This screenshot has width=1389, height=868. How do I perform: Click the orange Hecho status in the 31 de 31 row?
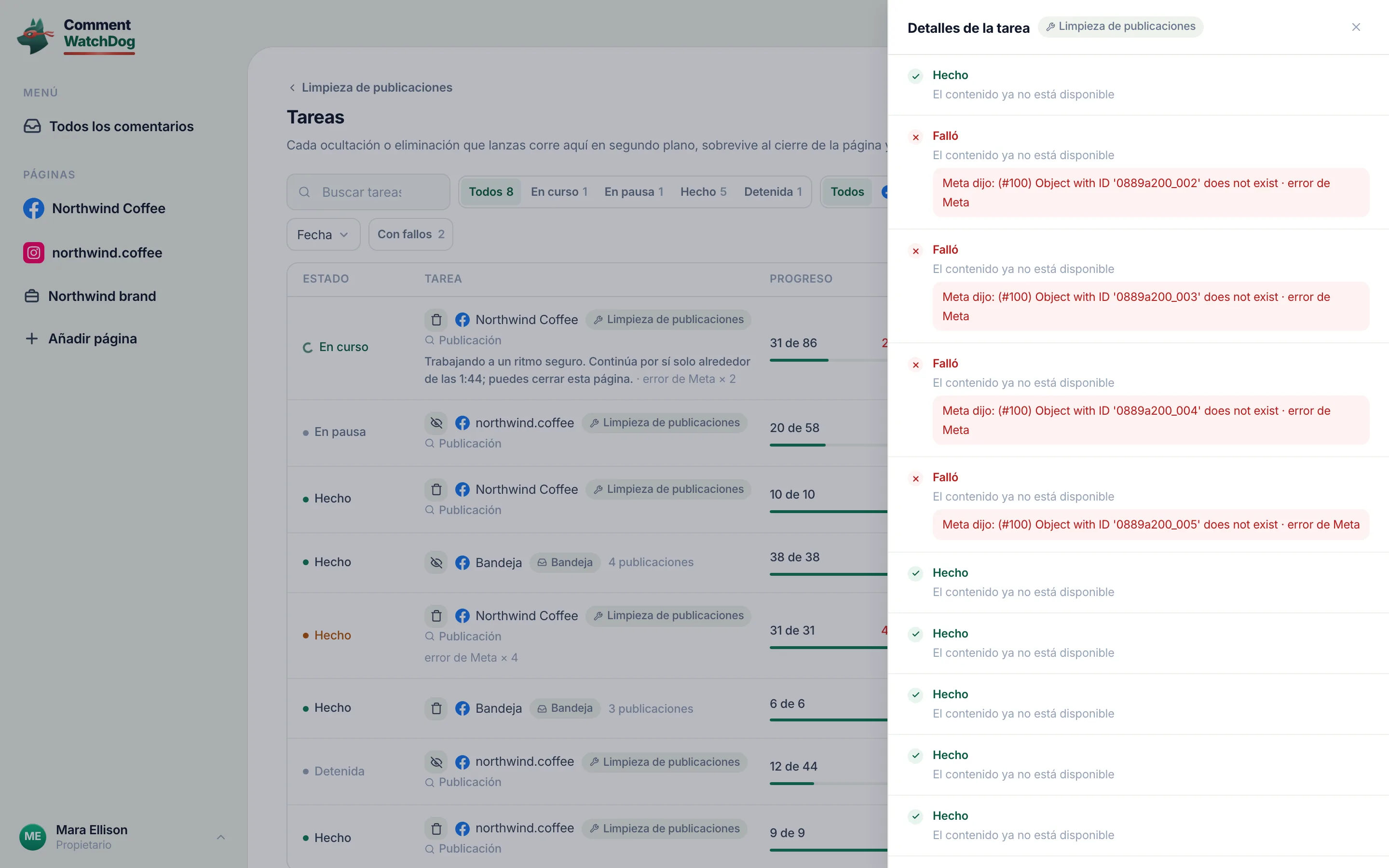pos(333,635)
